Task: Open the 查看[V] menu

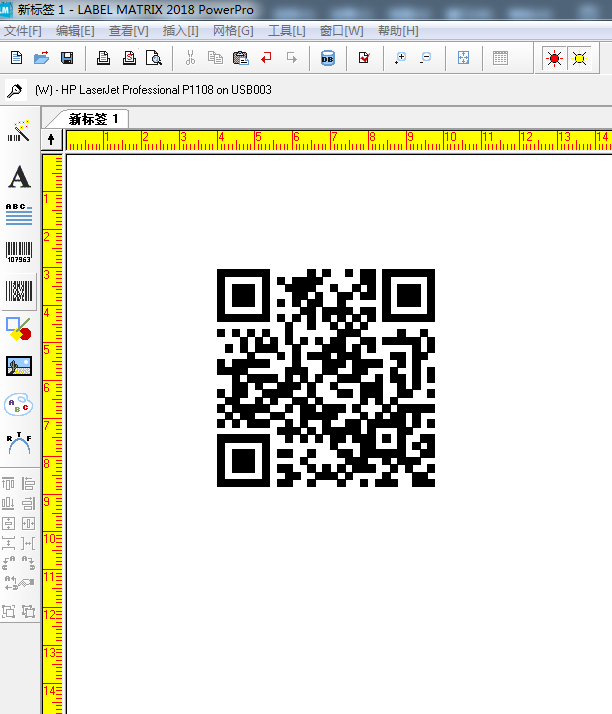Action: [x=128, y=31]
